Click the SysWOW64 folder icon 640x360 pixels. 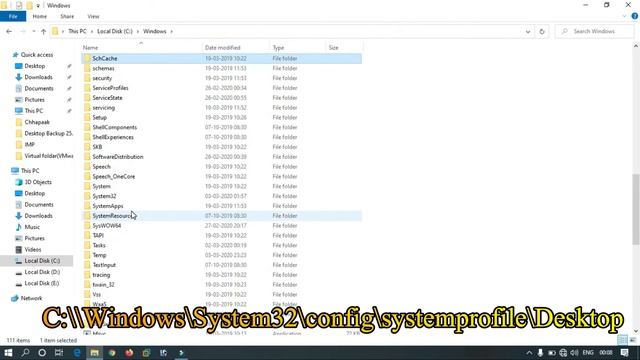point(87,226)
